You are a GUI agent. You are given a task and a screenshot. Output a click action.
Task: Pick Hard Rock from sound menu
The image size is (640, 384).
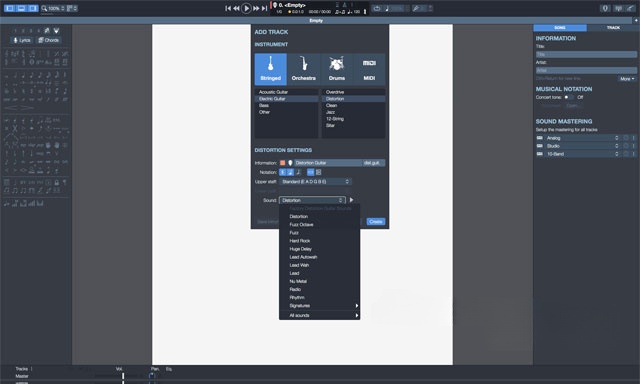click(319, 241)
